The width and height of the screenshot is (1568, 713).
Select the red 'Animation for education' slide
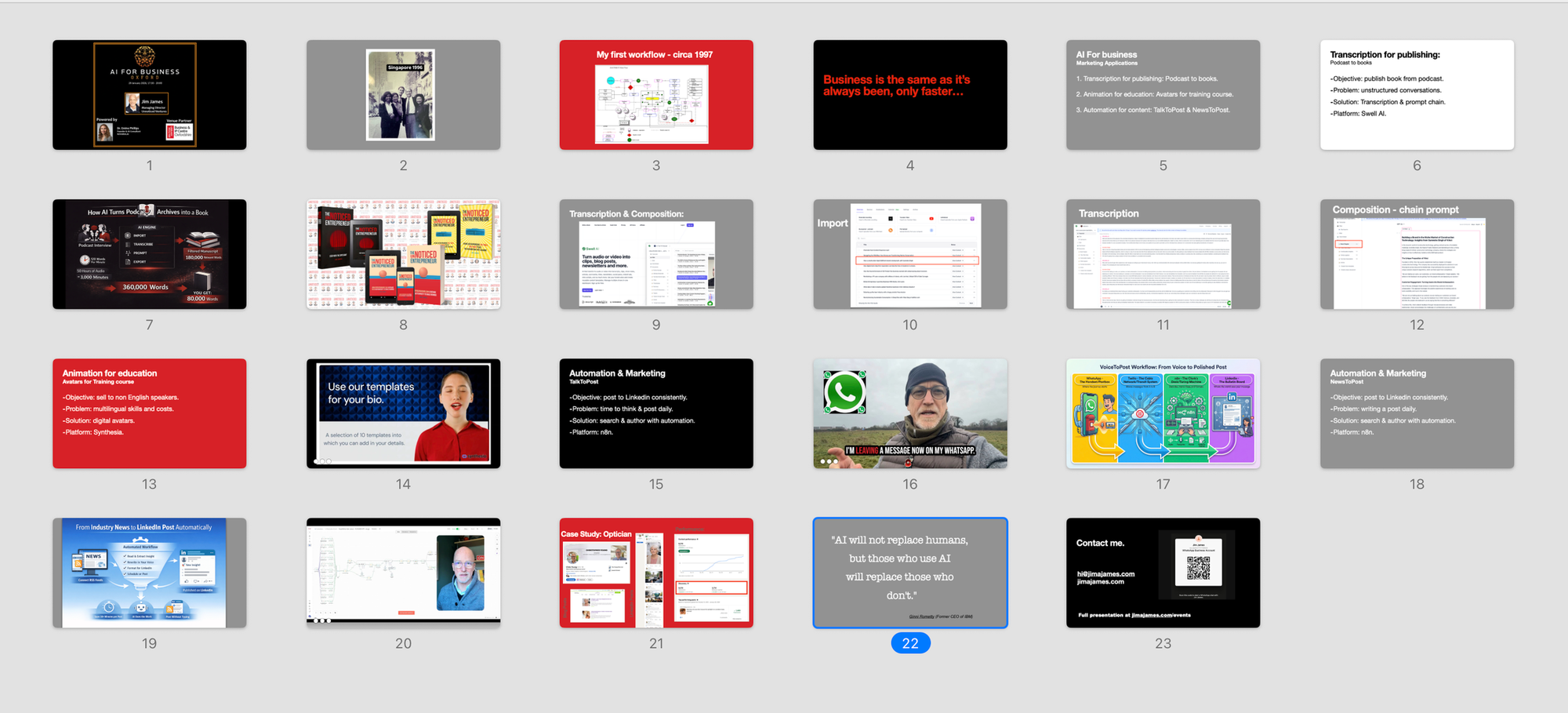[x=149, y=413]
